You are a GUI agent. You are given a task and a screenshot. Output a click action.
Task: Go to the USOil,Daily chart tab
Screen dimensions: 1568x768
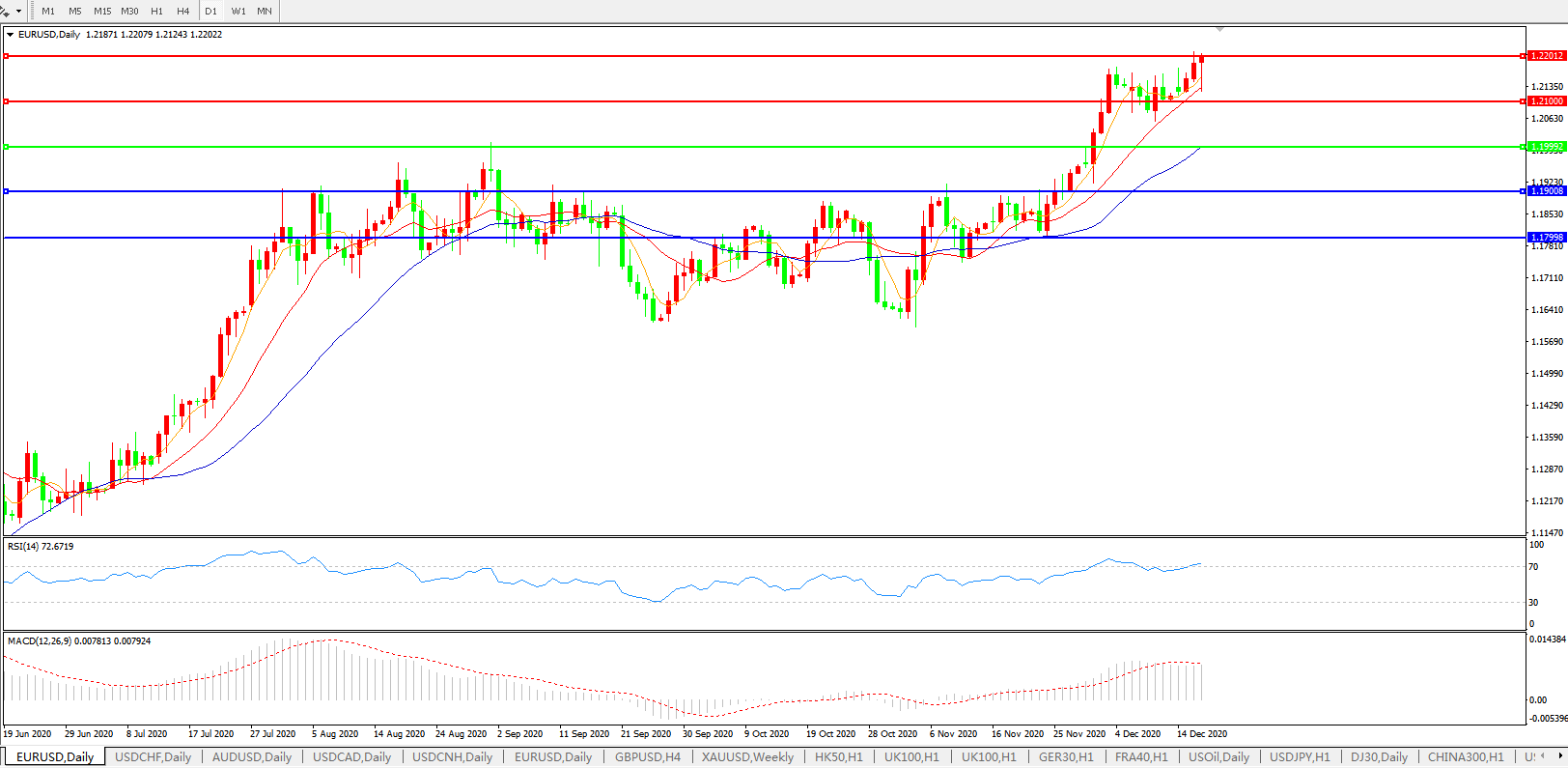(1218, 757)
